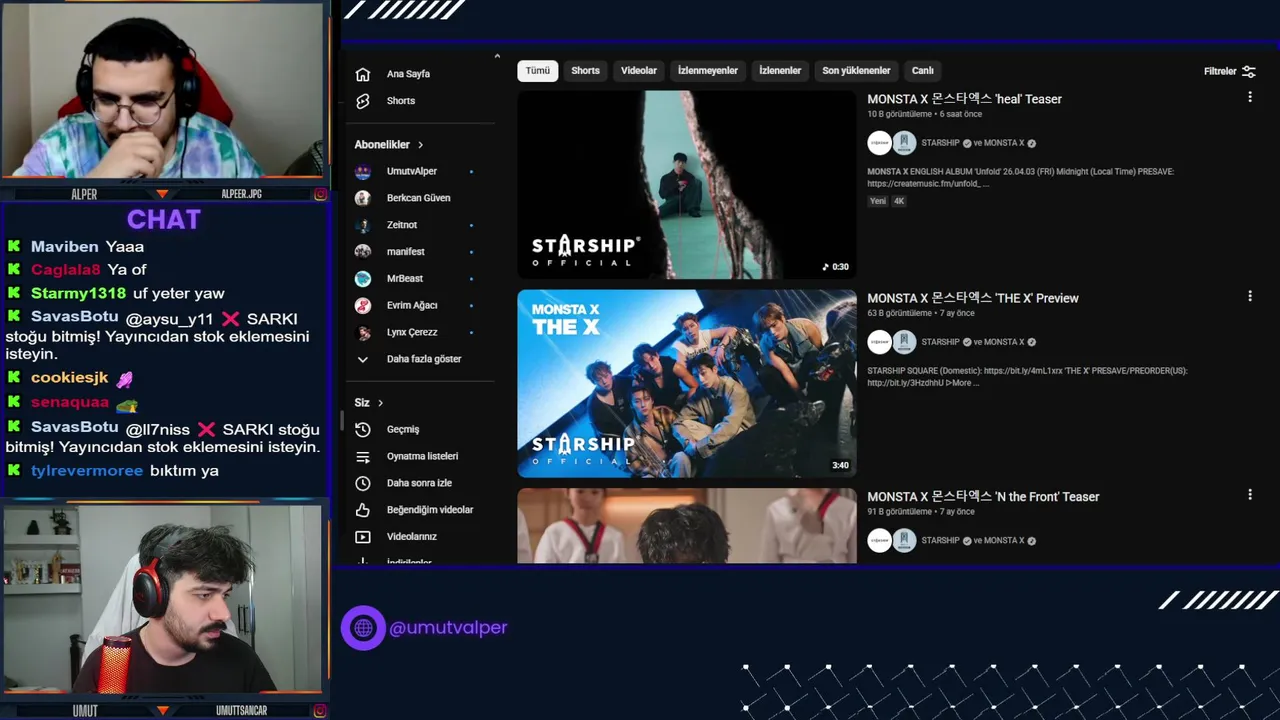Open options menu for 'THE X' Preview

(x=1249, y=296)
